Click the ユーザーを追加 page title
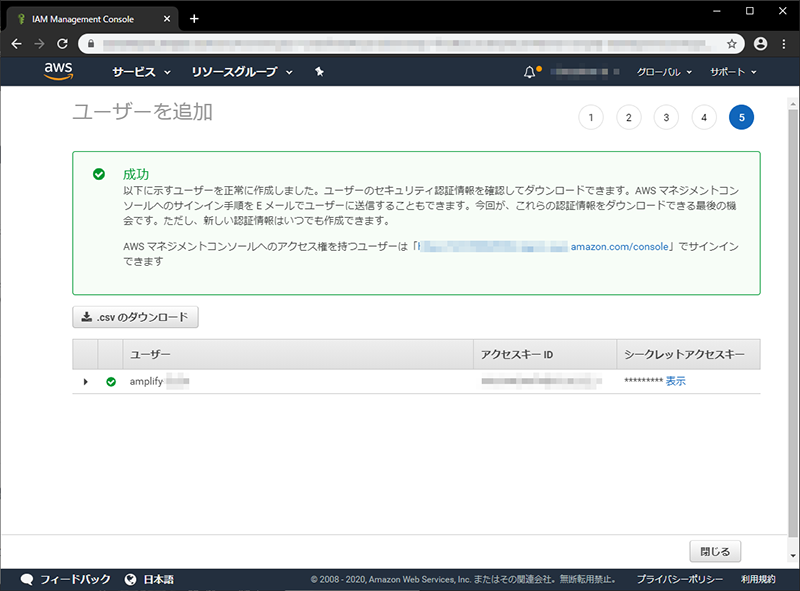This screenshot has height=591, width=800. click(x=142, y=111)
